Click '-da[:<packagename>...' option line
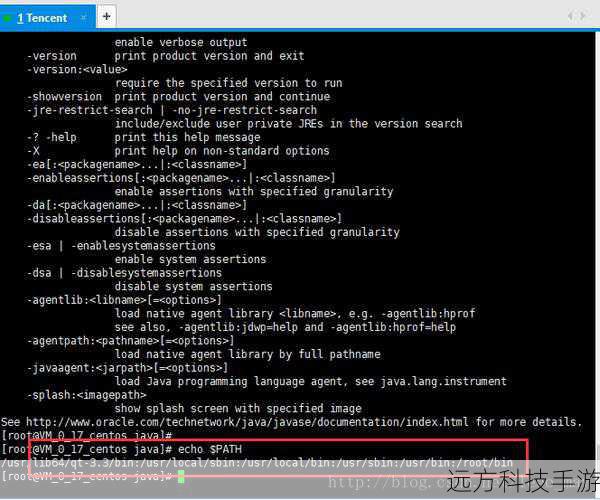 (x=137, y=205)
